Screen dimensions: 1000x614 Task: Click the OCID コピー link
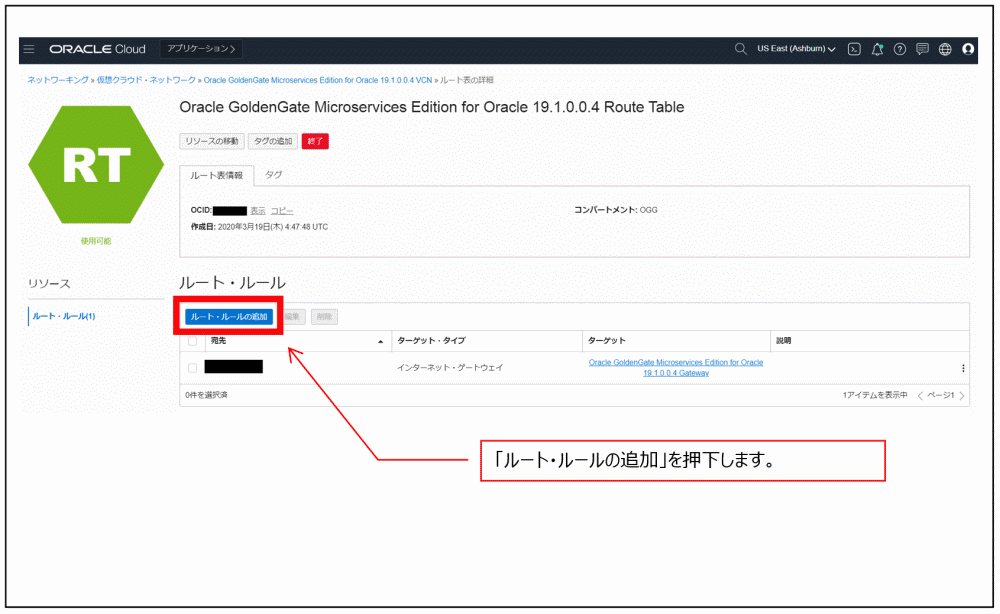[x=282, y=211]
